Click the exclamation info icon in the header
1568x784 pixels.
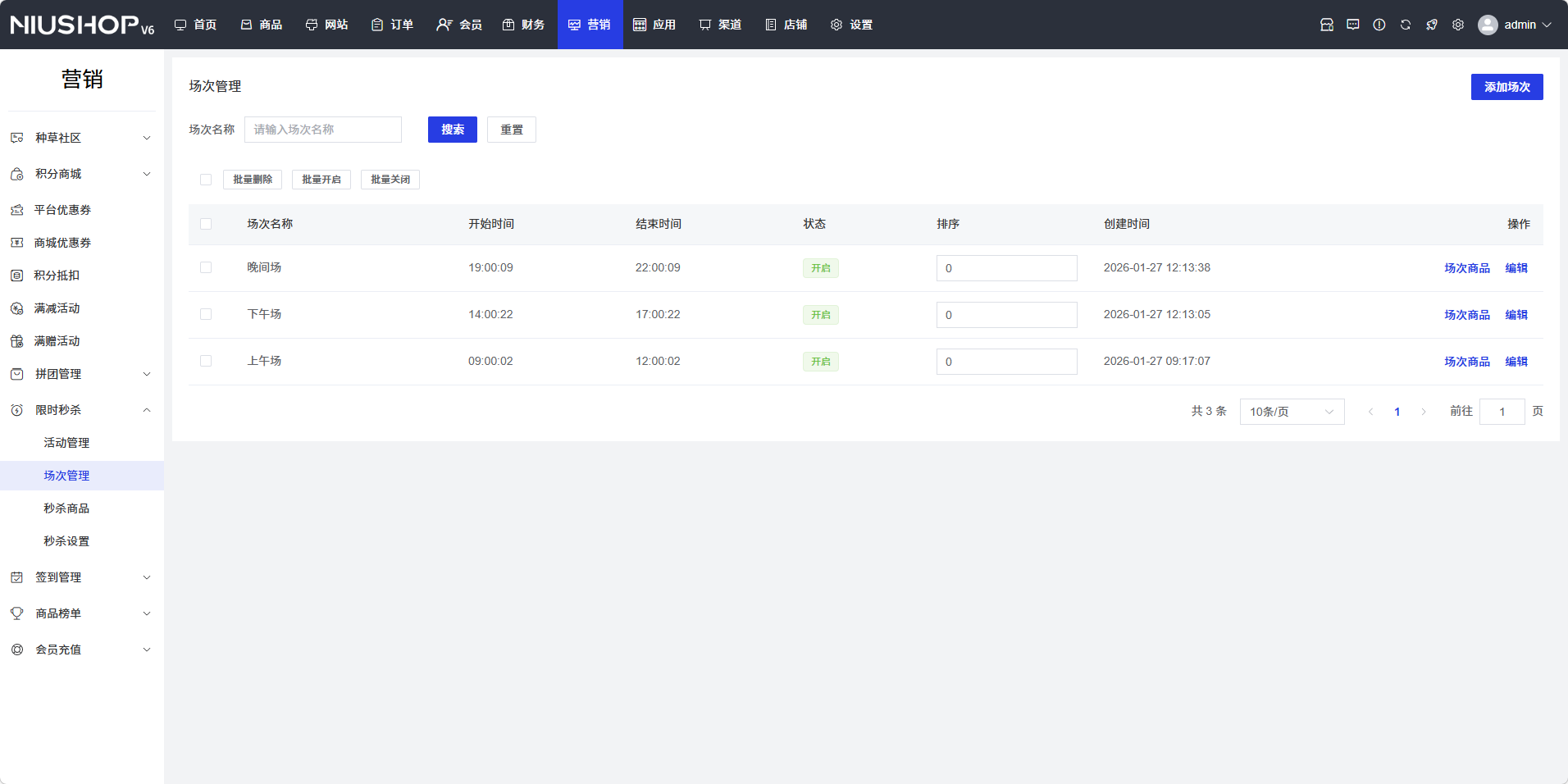[1379, 25]
